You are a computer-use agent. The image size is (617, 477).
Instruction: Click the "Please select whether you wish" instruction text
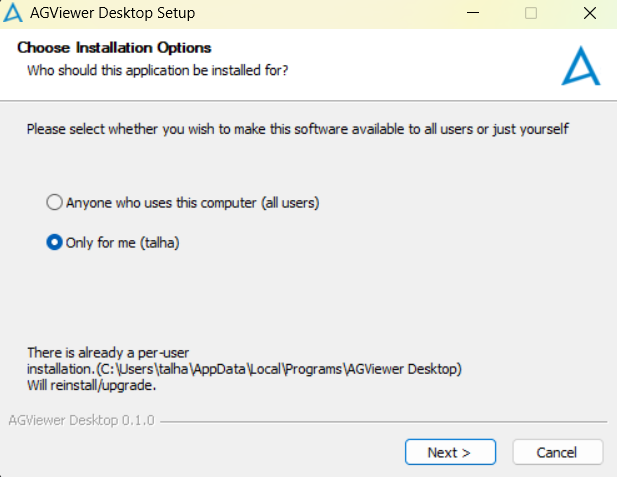click(298, 129)
